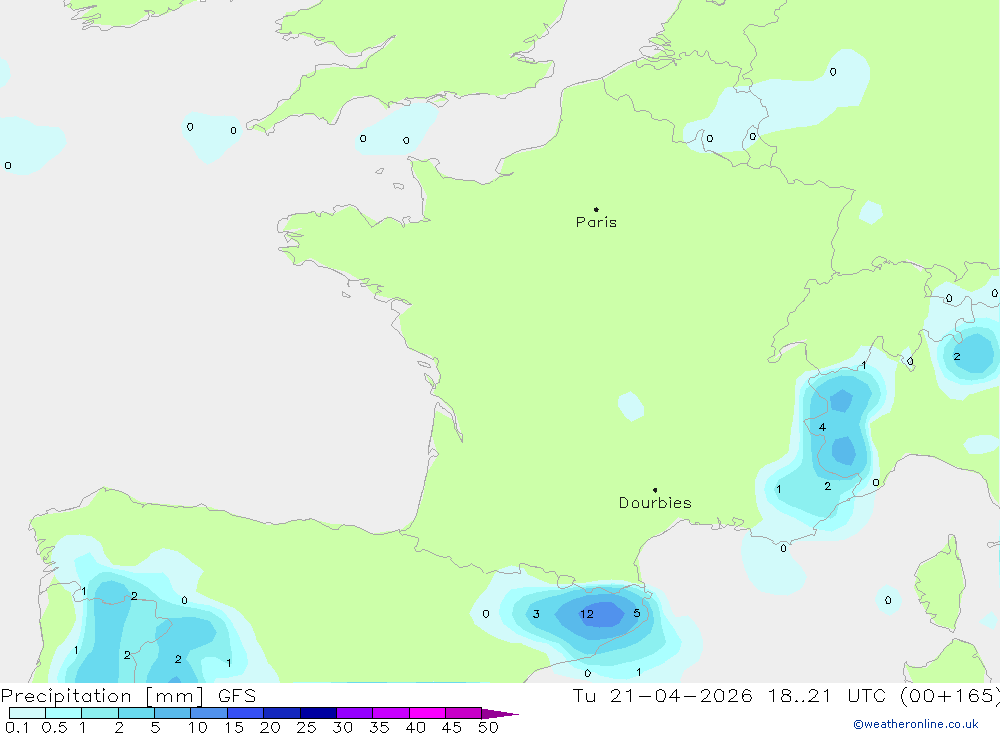1000x733 pixels.
Task: Click the 10 legend scale label
Action: pyautogui.click(x=198, y=727)
